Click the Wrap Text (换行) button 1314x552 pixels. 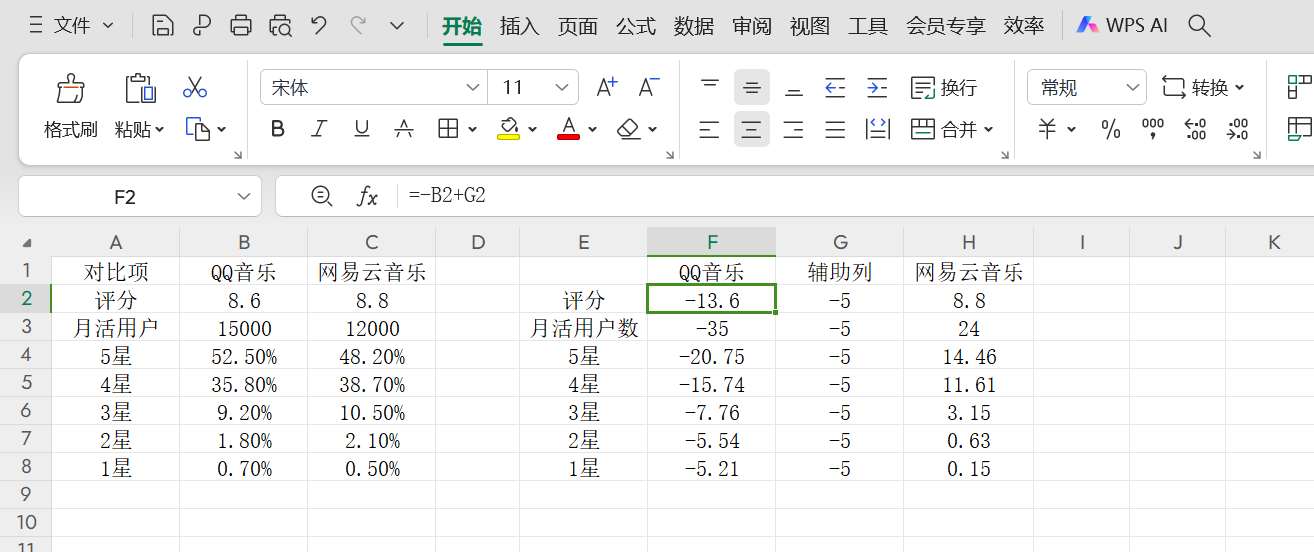(944, 87)
